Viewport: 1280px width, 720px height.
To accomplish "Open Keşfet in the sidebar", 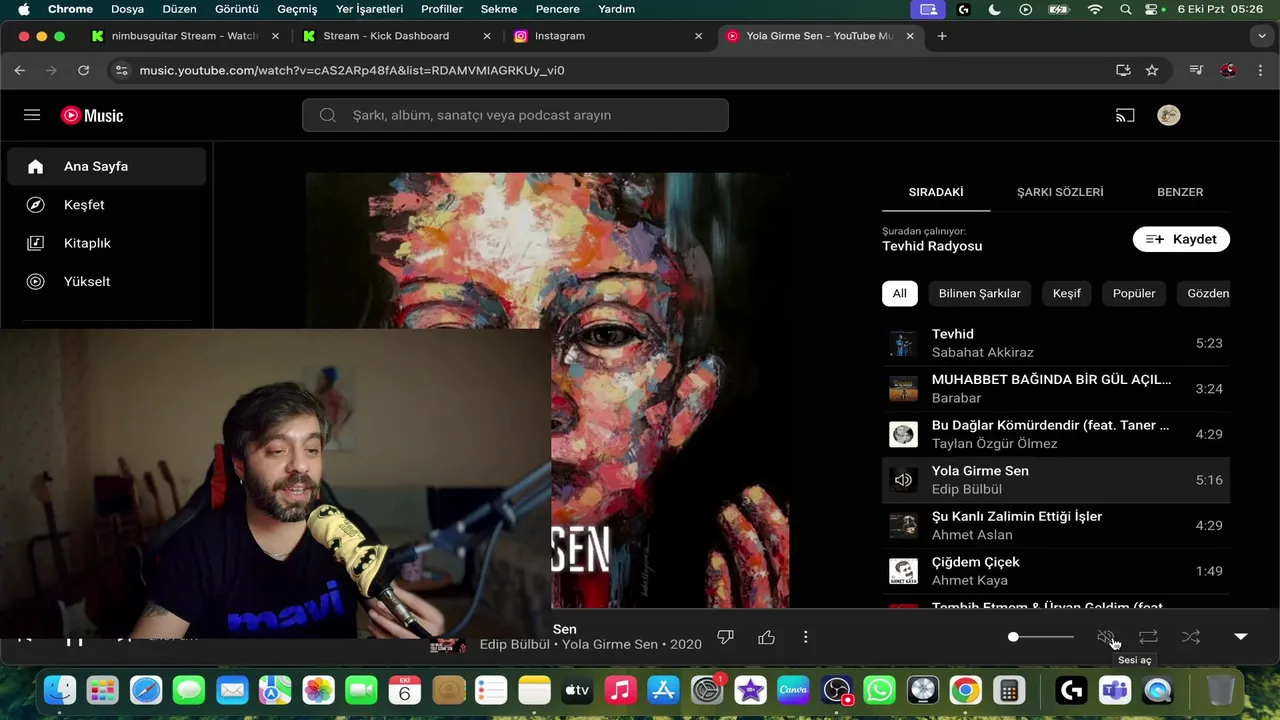I will [107, 204].
